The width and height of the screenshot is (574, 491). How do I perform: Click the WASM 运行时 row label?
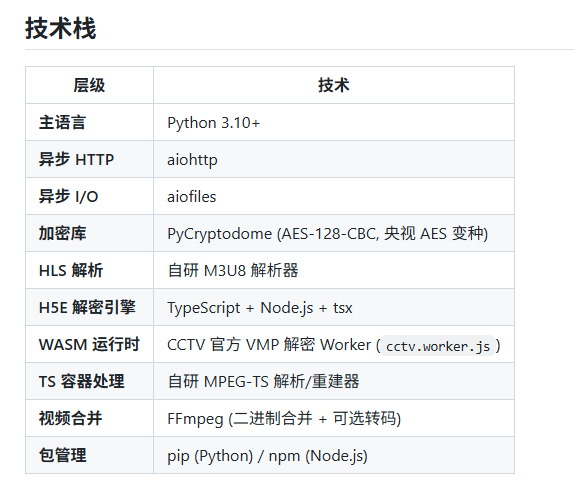[x=89, y=345]
